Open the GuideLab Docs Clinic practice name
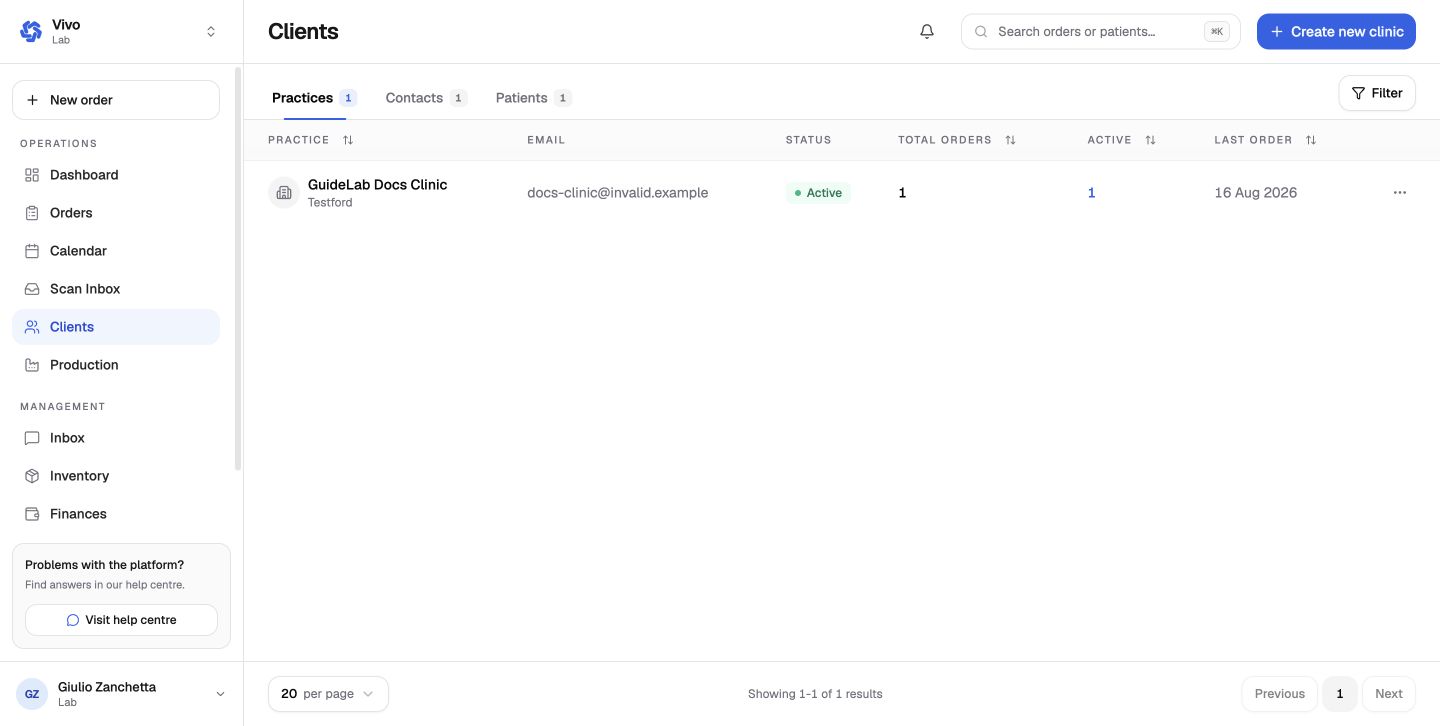The image size is (1440, 726). pyautogui.click(x=377, y=185)
